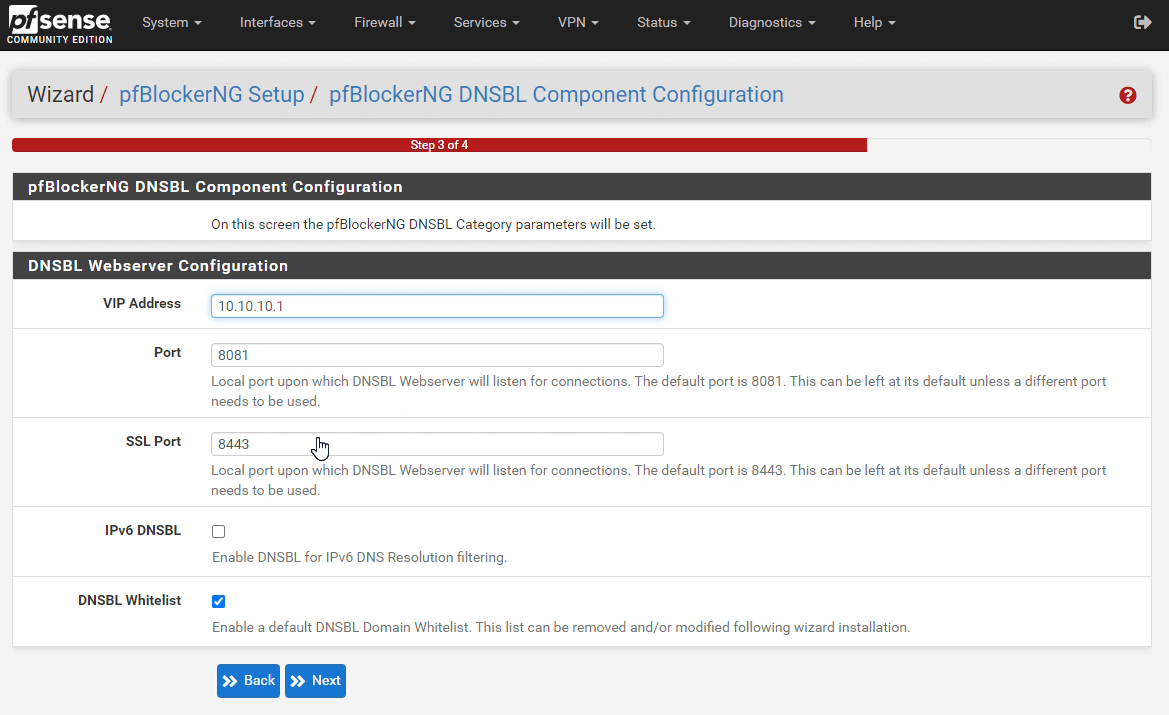Click the logout arrow icon
The image size is (1169, 715).
pos(1142,22)
